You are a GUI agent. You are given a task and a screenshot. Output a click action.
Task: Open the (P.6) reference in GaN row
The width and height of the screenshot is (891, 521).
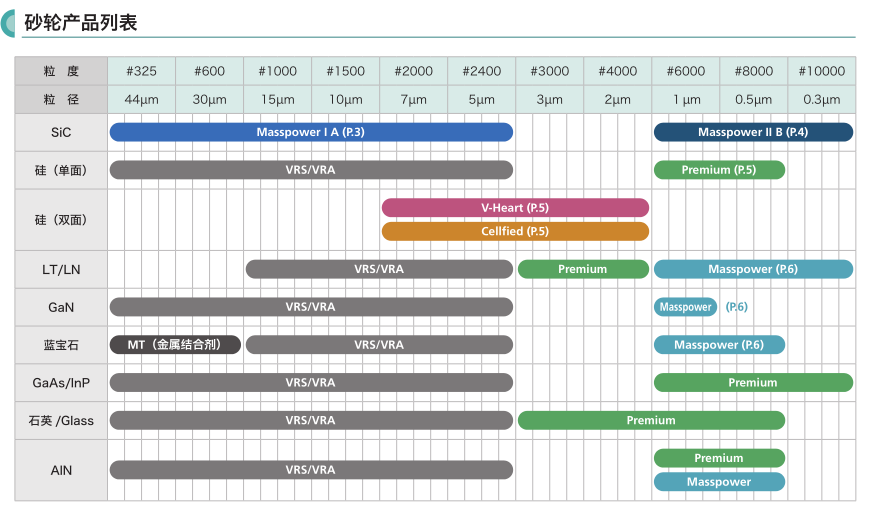736,307
